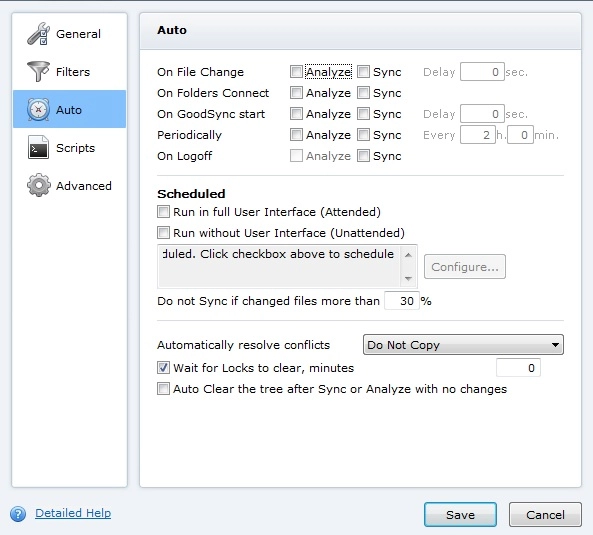Click the Scripts terminal icon

pos(38,147)
